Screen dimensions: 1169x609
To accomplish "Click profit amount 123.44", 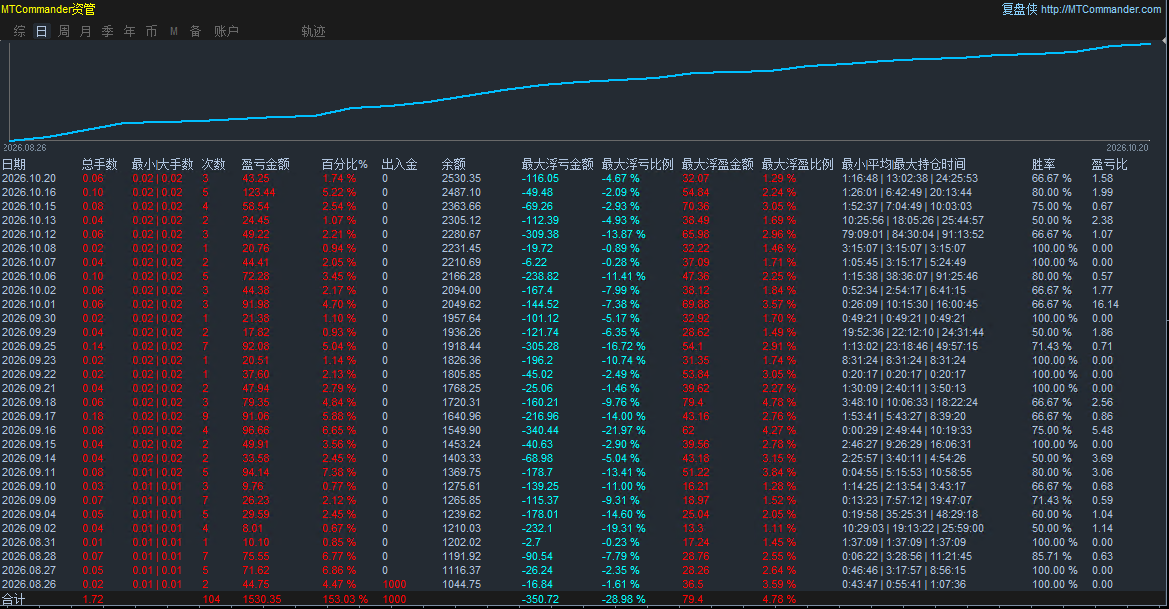I will coord(259,192).
